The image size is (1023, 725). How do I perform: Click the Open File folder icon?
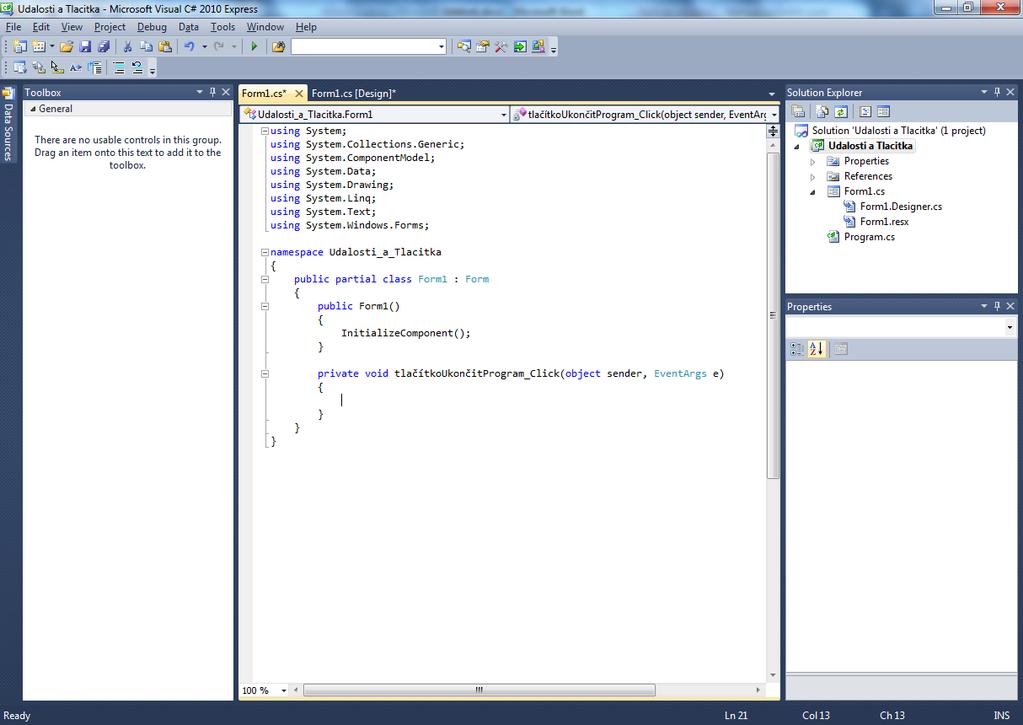click(66, 46)
